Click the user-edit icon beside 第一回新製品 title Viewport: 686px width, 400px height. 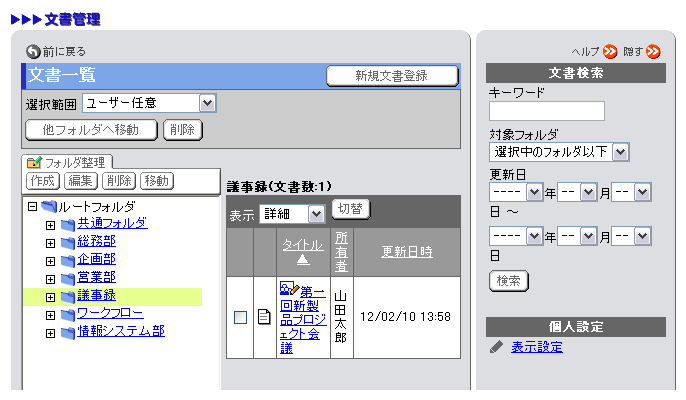[x=289, y=288]
